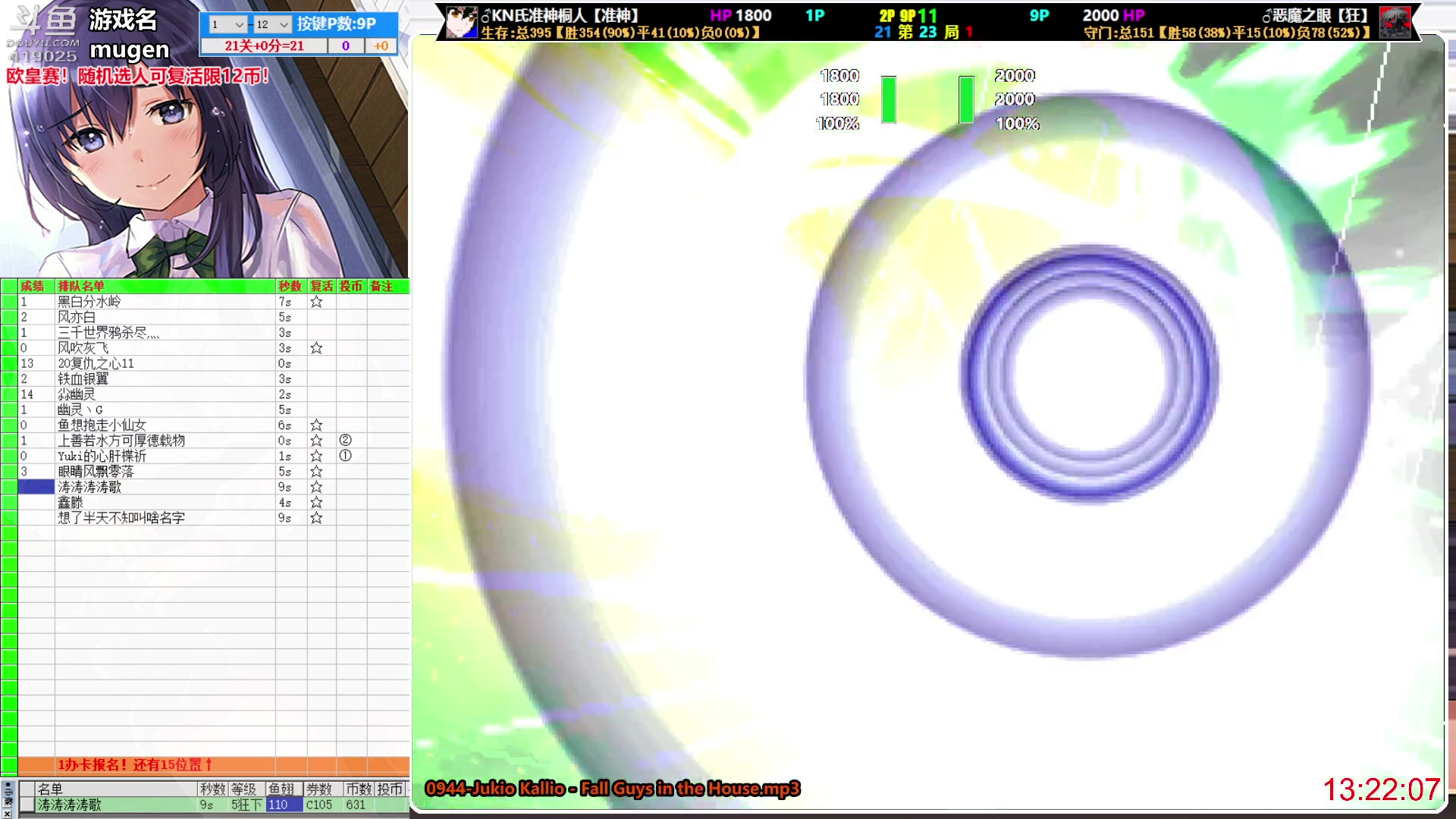Select queue entry 黑白分水岭

coord(89,302)
